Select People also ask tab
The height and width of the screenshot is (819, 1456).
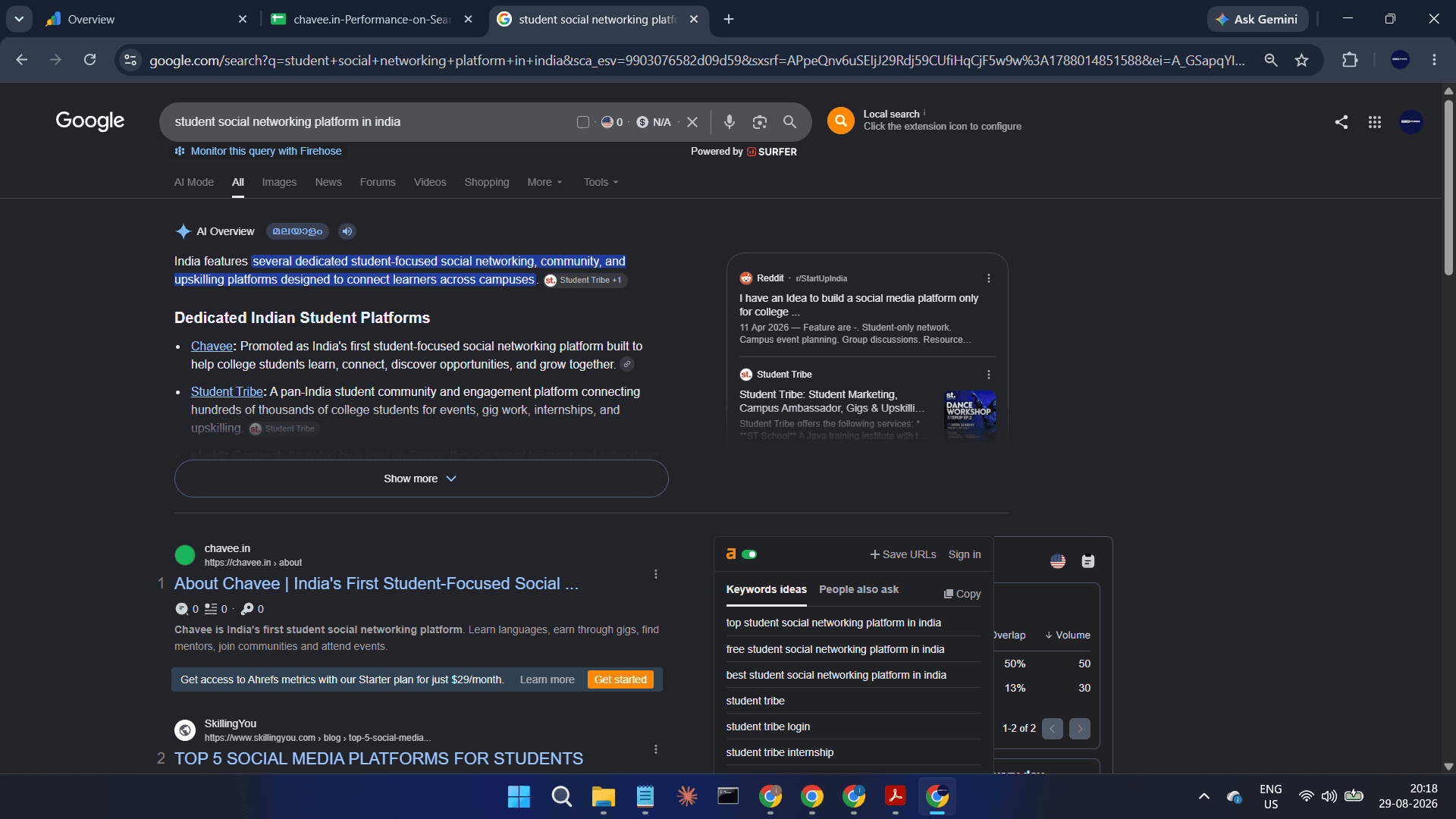(858, 589)
